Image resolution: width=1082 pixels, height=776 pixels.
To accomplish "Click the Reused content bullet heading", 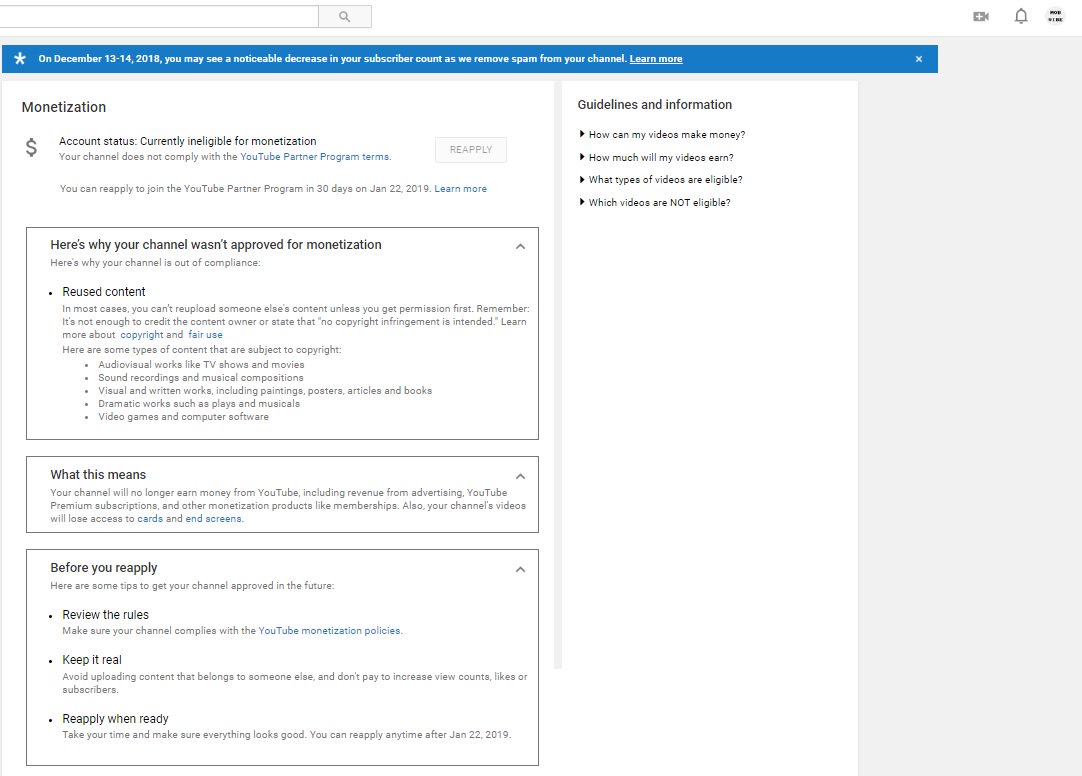I will tap(104, 292).
